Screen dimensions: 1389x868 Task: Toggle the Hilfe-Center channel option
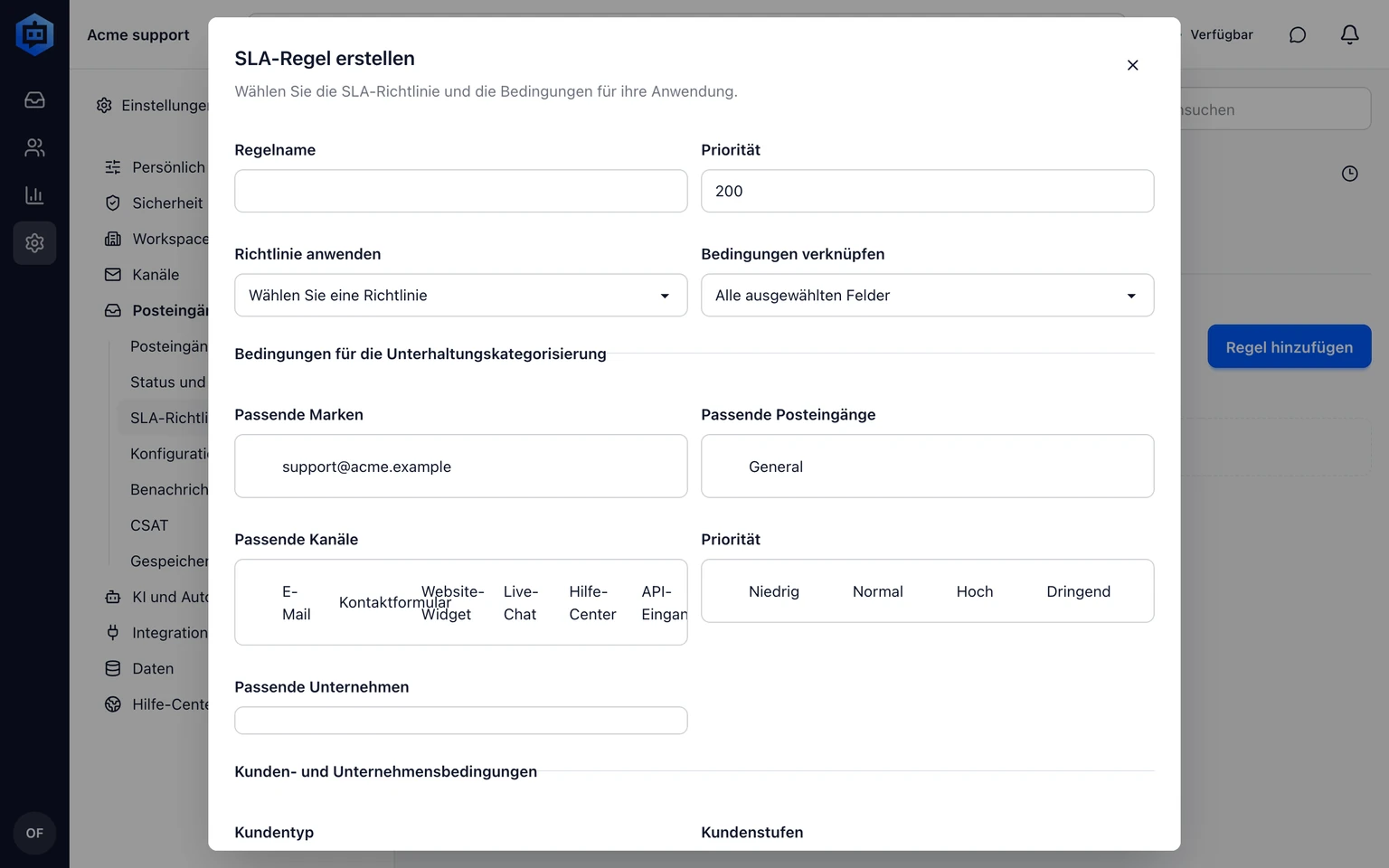point(592,603)
